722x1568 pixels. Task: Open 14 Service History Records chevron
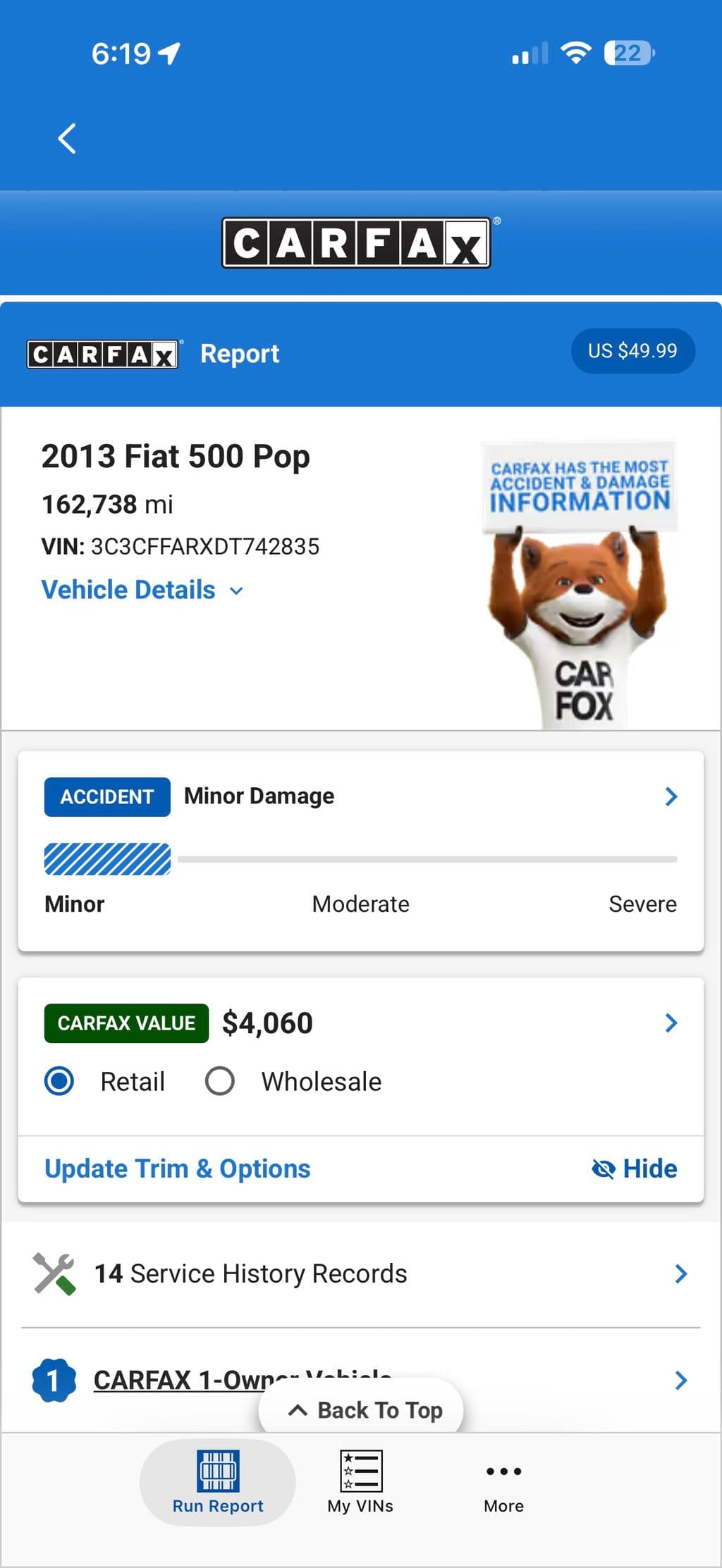click(681, 1274)
